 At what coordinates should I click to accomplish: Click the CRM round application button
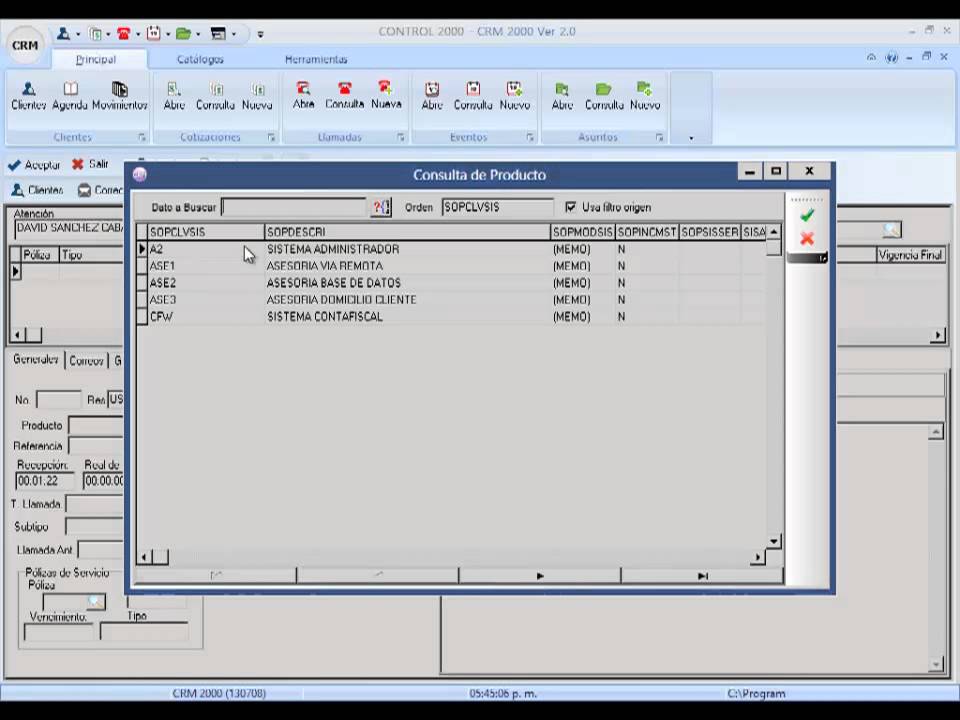coord(25,45)
